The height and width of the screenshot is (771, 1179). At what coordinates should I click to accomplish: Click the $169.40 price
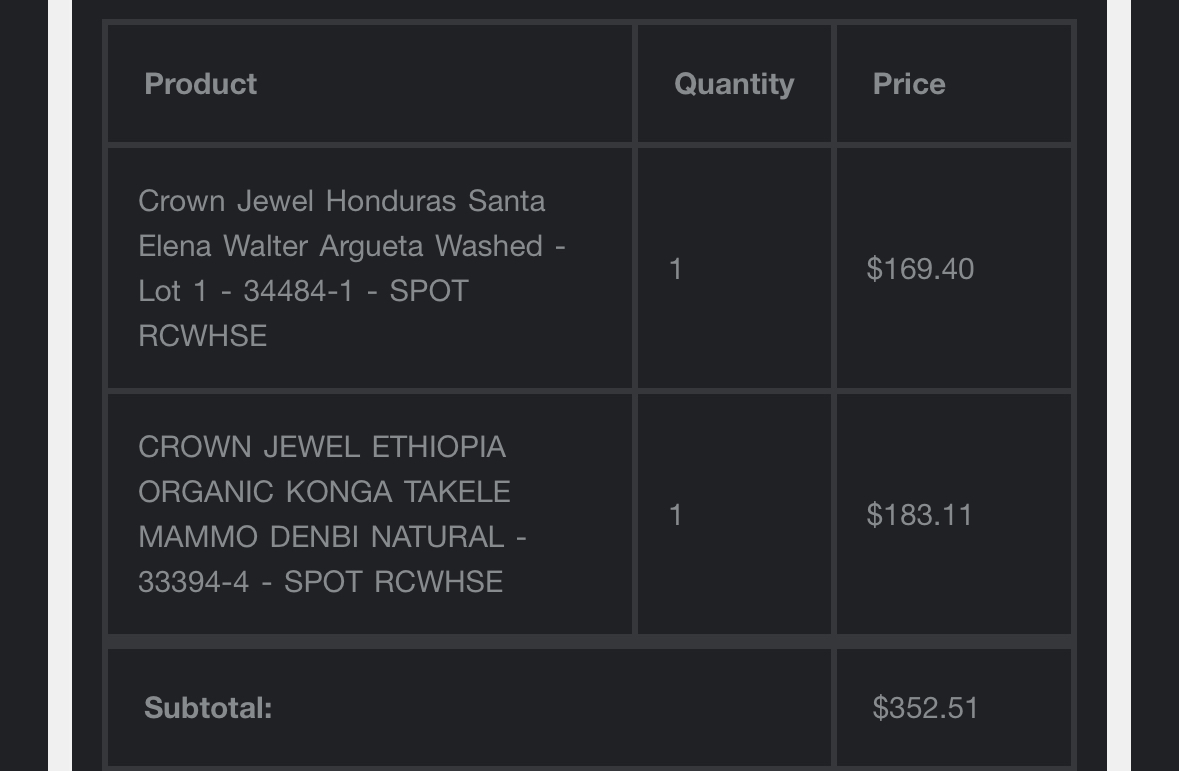coord(920,269)
